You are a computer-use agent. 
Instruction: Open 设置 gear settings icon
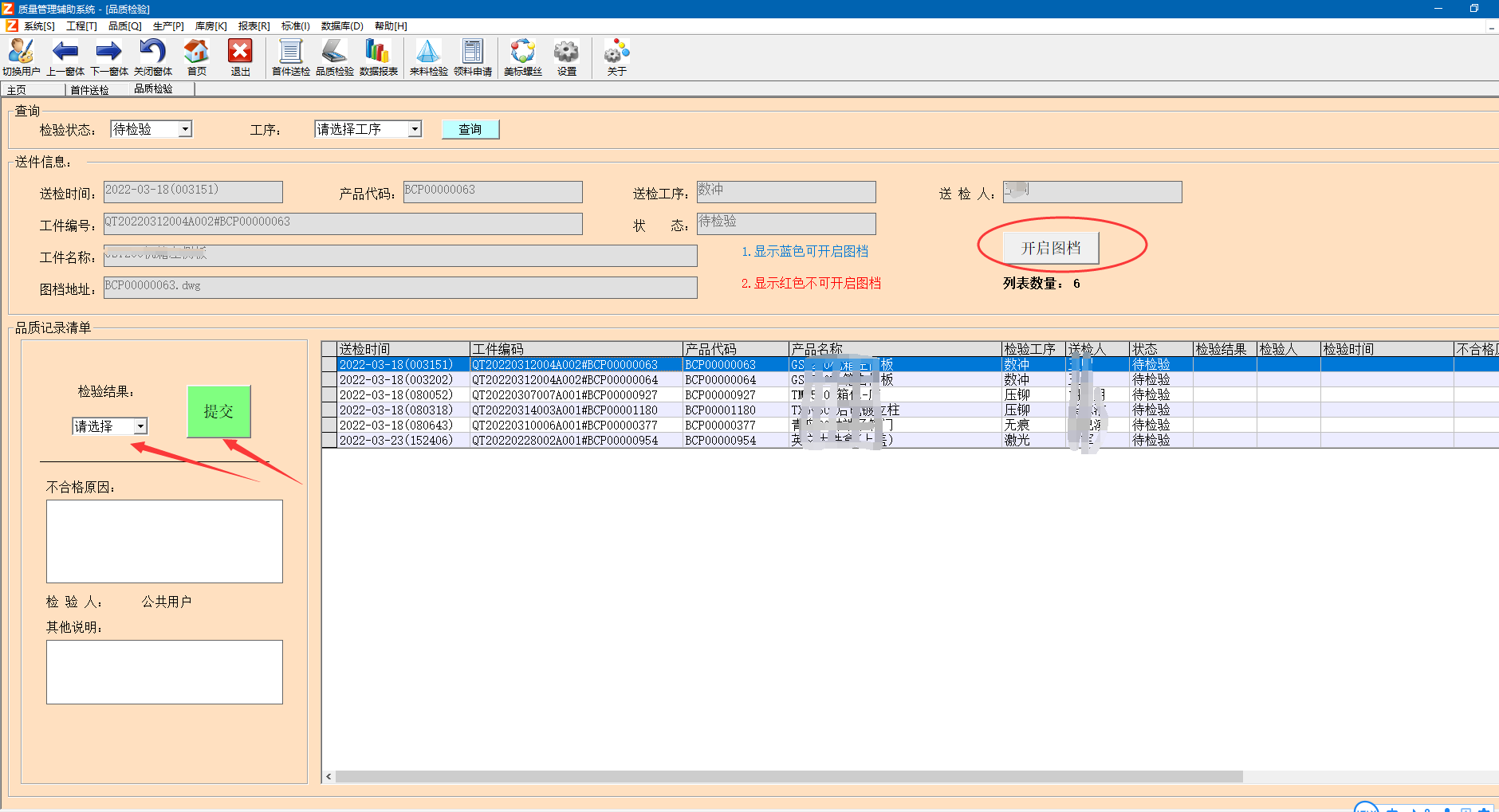(x=566, y=57)
